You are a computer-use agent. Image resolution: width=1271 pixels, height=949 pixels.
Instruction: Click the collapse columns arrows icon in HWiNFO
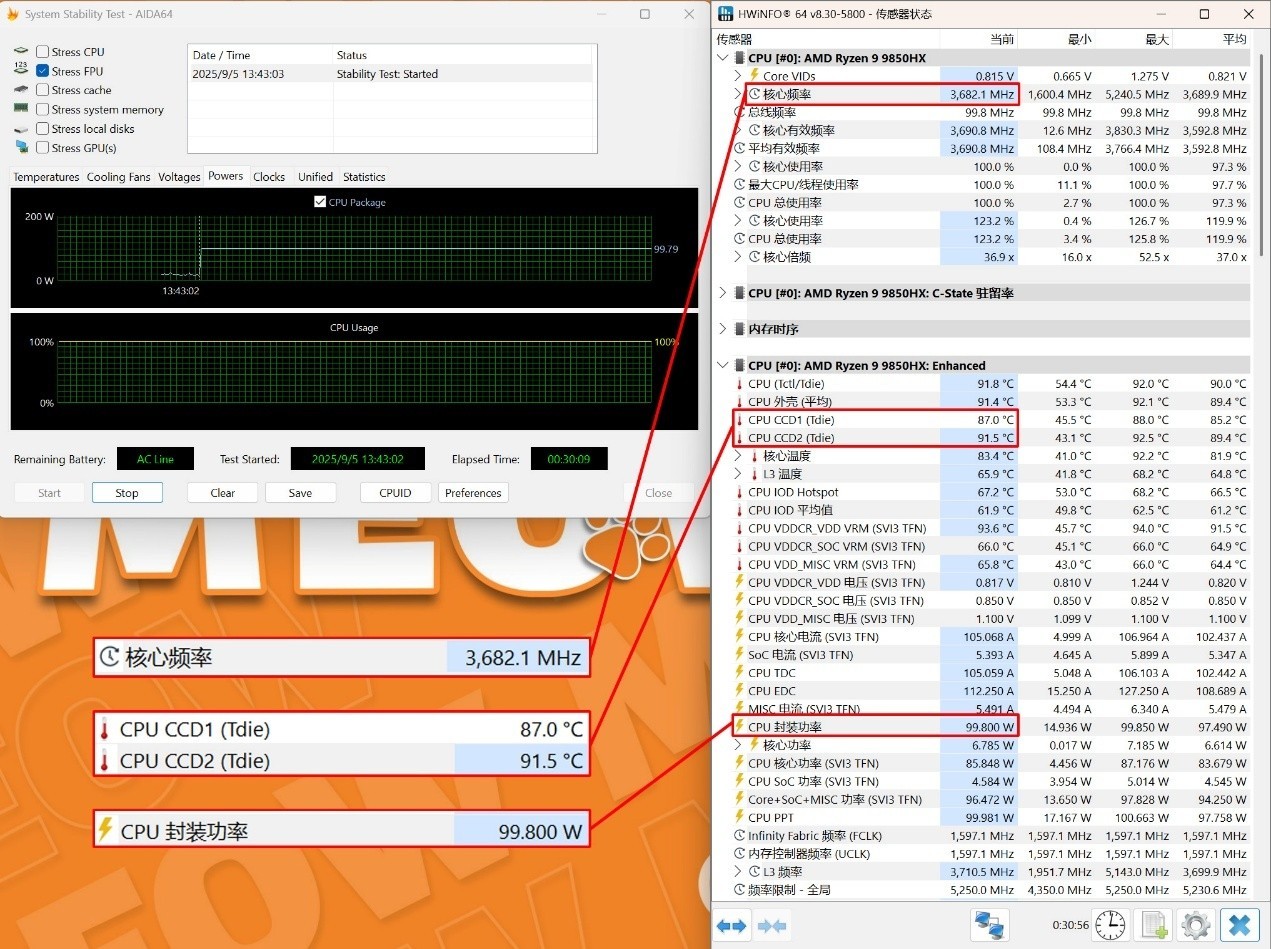point(773,926)
